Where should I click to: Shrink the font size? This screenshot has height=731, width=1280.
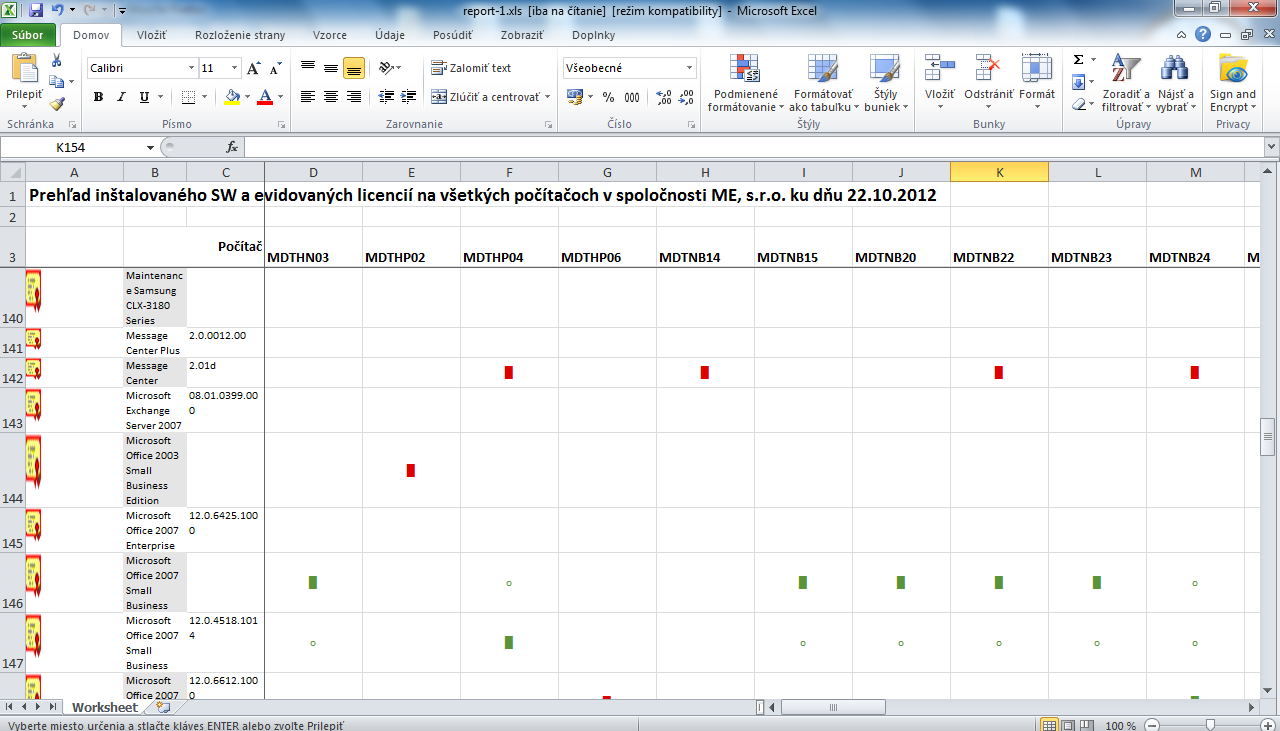pos(273,68)
